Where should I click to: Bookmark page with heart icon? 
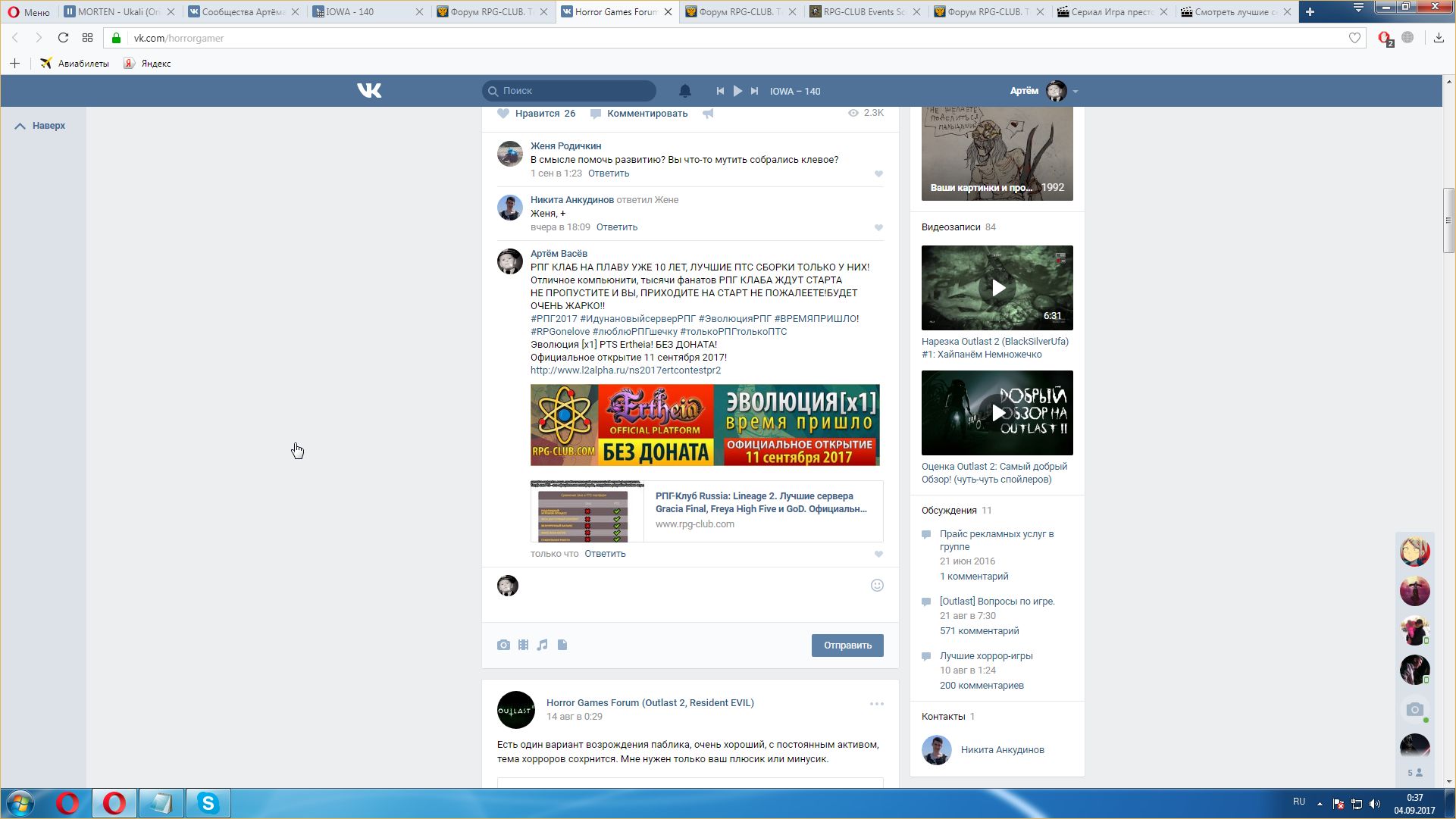1354,38
